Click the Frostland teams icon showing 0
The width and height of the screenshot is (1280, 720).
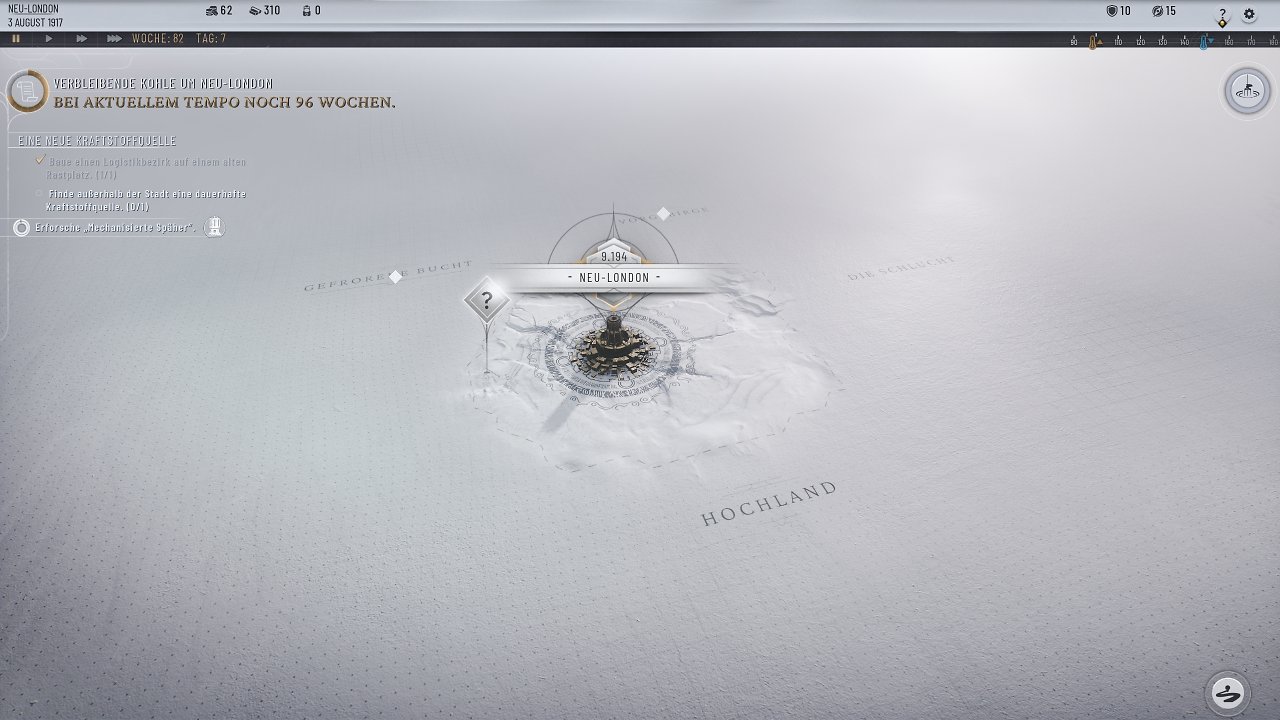point(305,11)
